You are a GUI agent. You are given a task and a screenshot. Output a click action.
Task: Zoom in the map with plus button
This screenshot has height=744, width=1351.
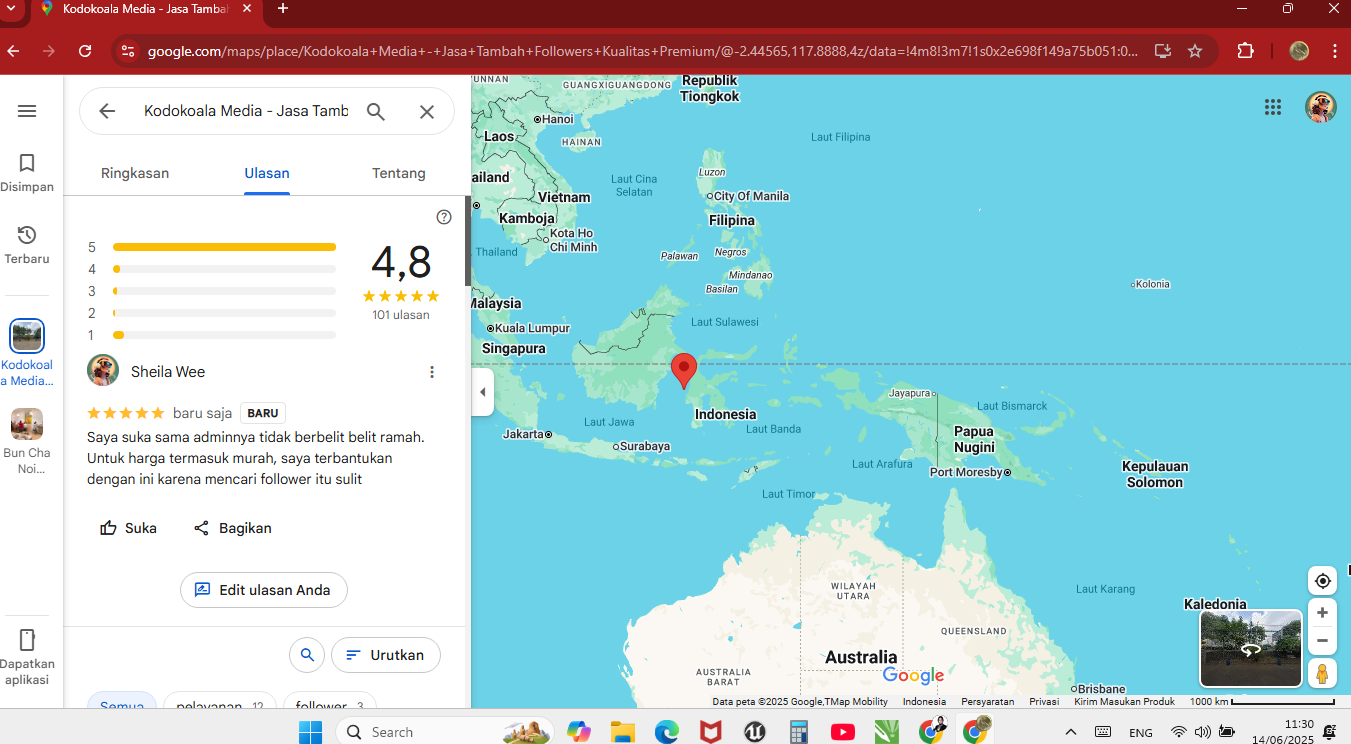[1322, 613]
